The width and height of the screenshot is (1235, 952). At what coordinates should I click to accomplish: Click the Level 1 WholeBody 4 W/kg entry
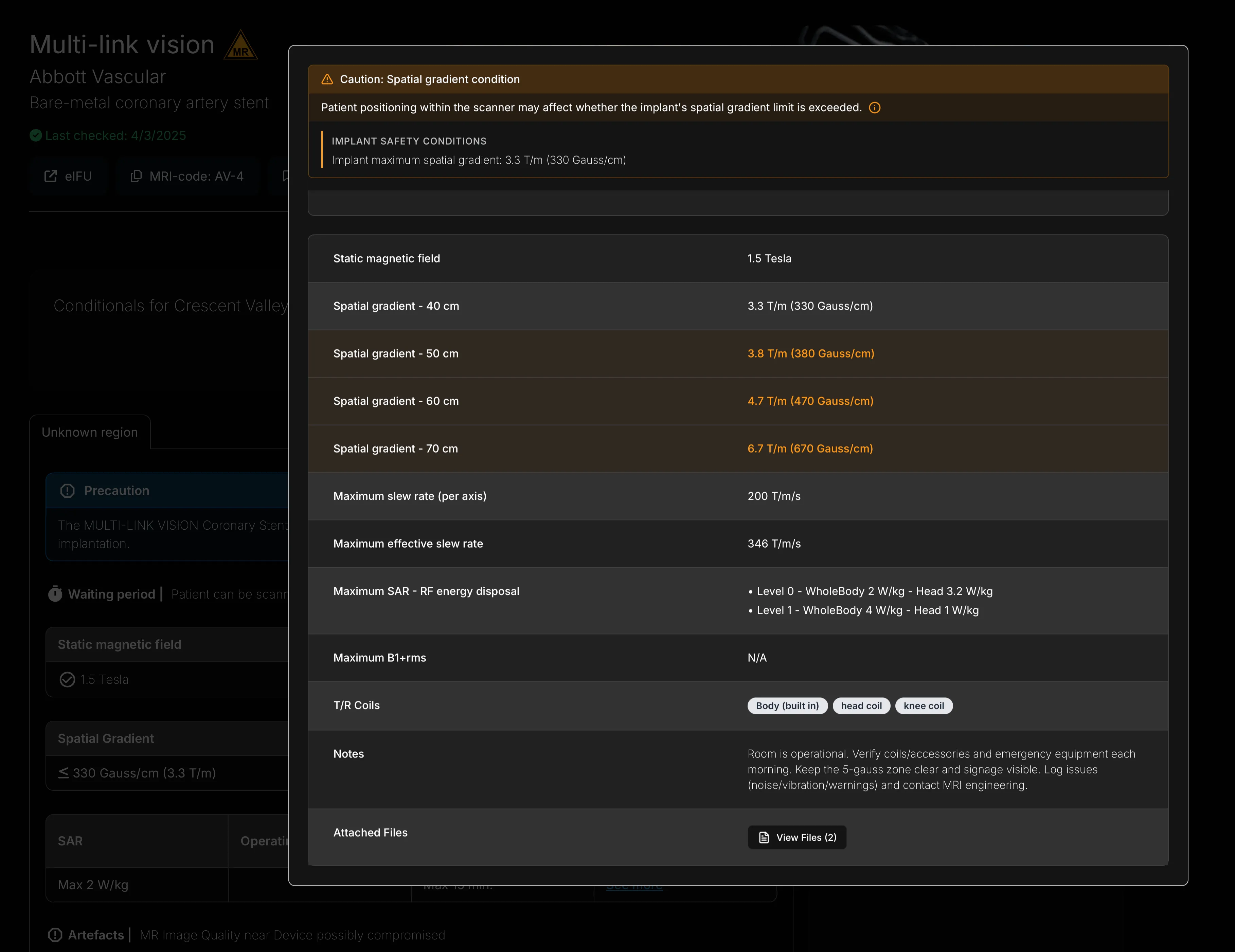pyautogui.click(x=867, y=610)
